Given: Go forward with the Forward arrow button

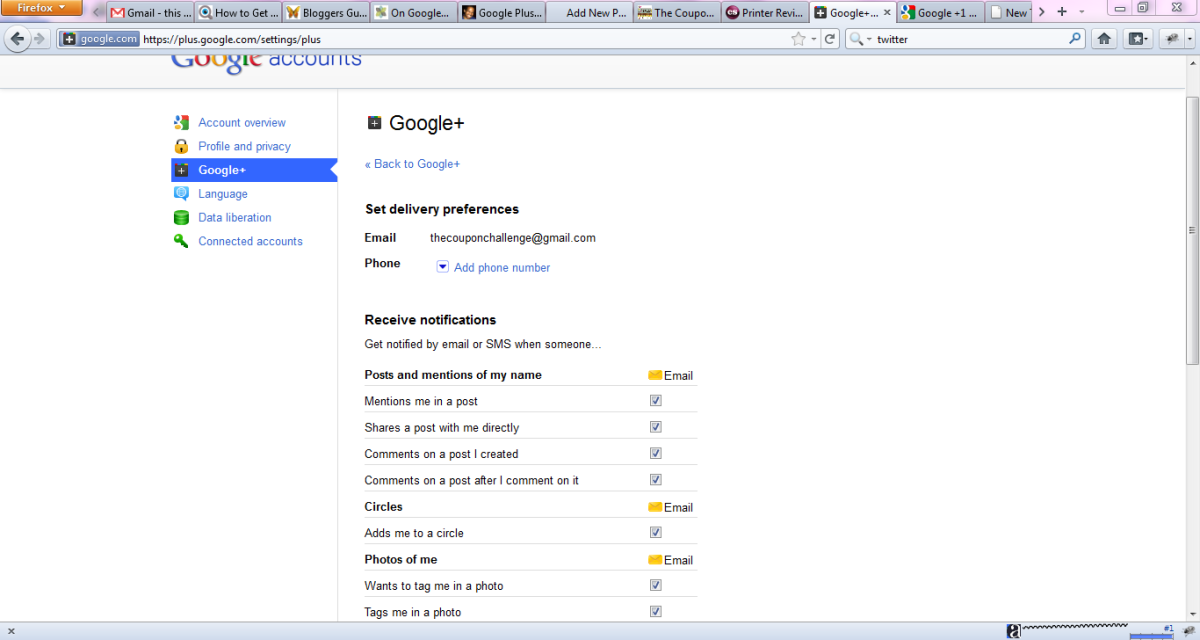Looking at the screenshot, I should pos(39,39).
